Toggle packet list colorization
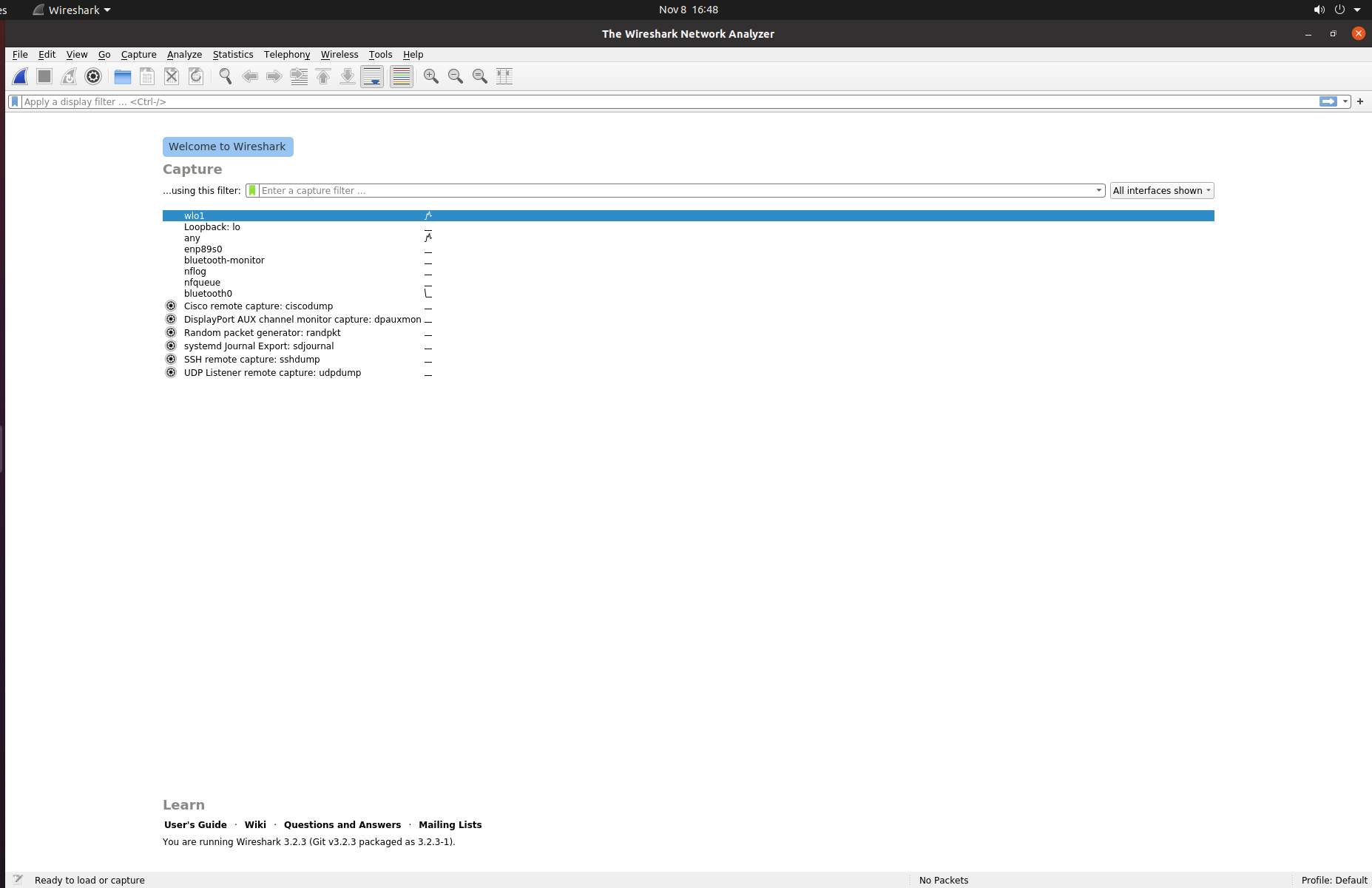Viewport: 1372px width, 888px height. tap(402, 76)
